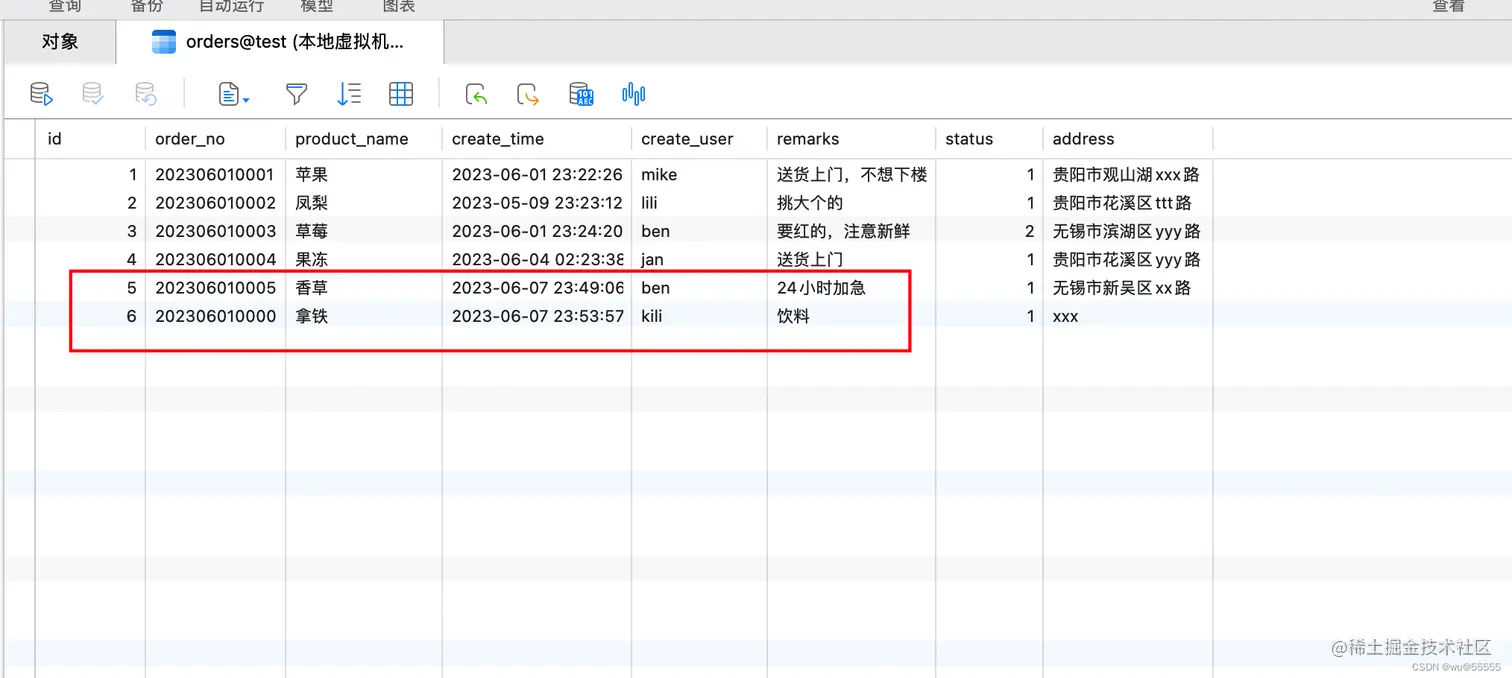Select the orders@test tab
The width and height of the screenshot is (1512, 678).
click(x=280, y=42)
